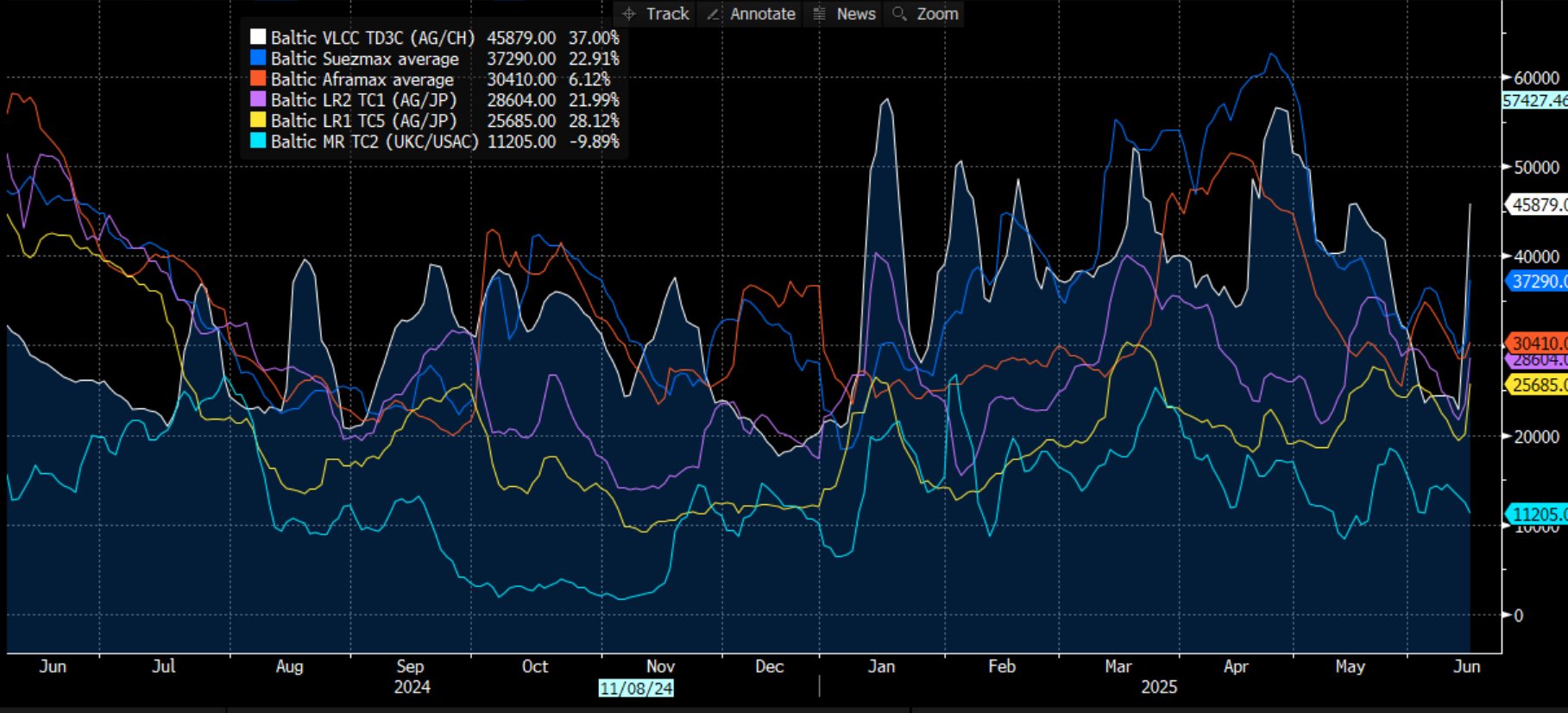Click the blue Suezmax average legend swatch
The image size is (1568, 713).
pos(257,58)
